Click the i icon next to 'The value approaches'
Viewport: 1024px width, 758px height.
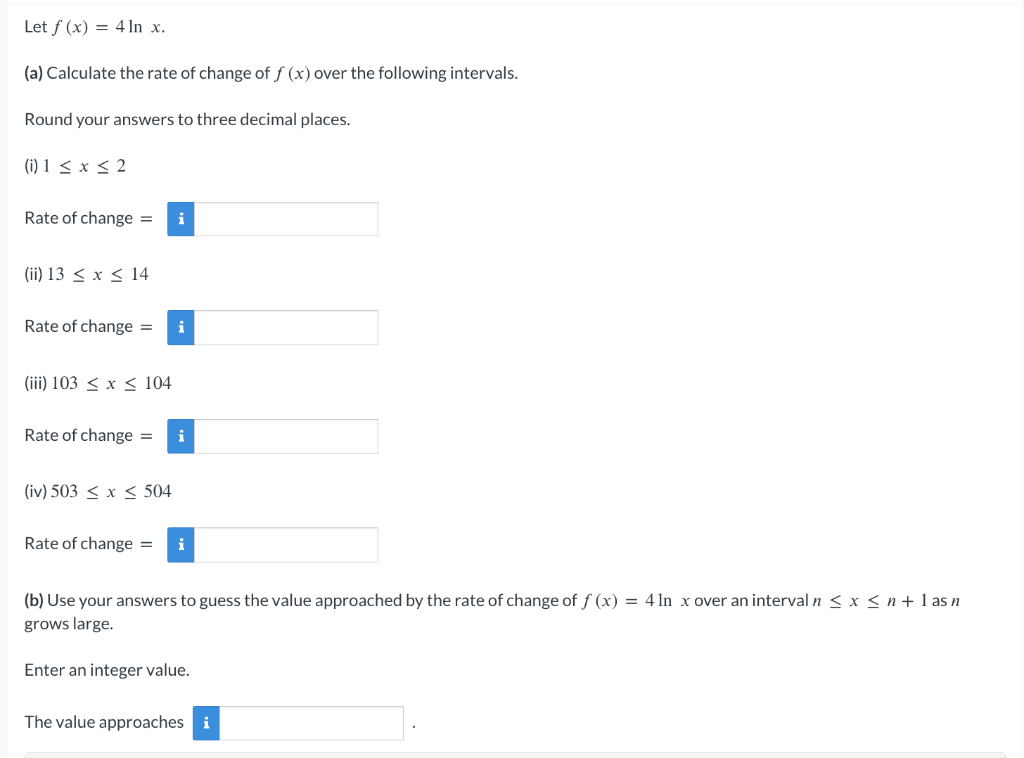pos(205,723)
